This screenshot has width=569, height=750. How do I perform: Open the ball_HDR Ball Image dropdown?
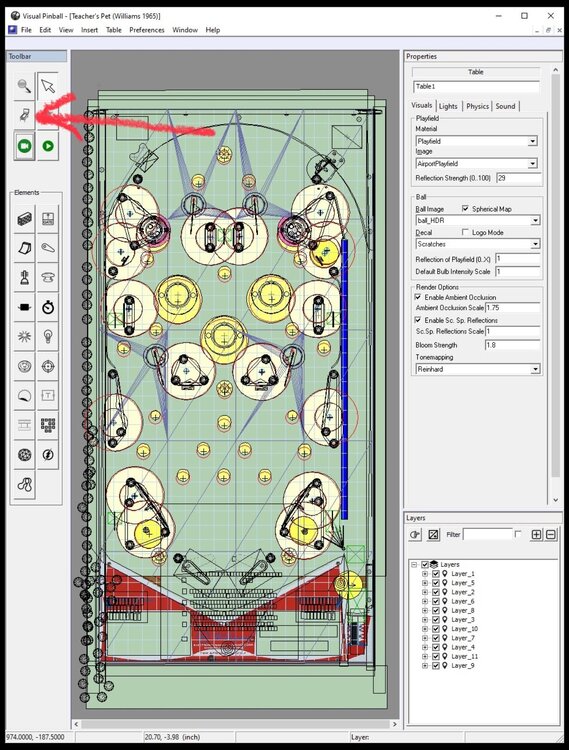pyautogui.click(x=535, y=221)
